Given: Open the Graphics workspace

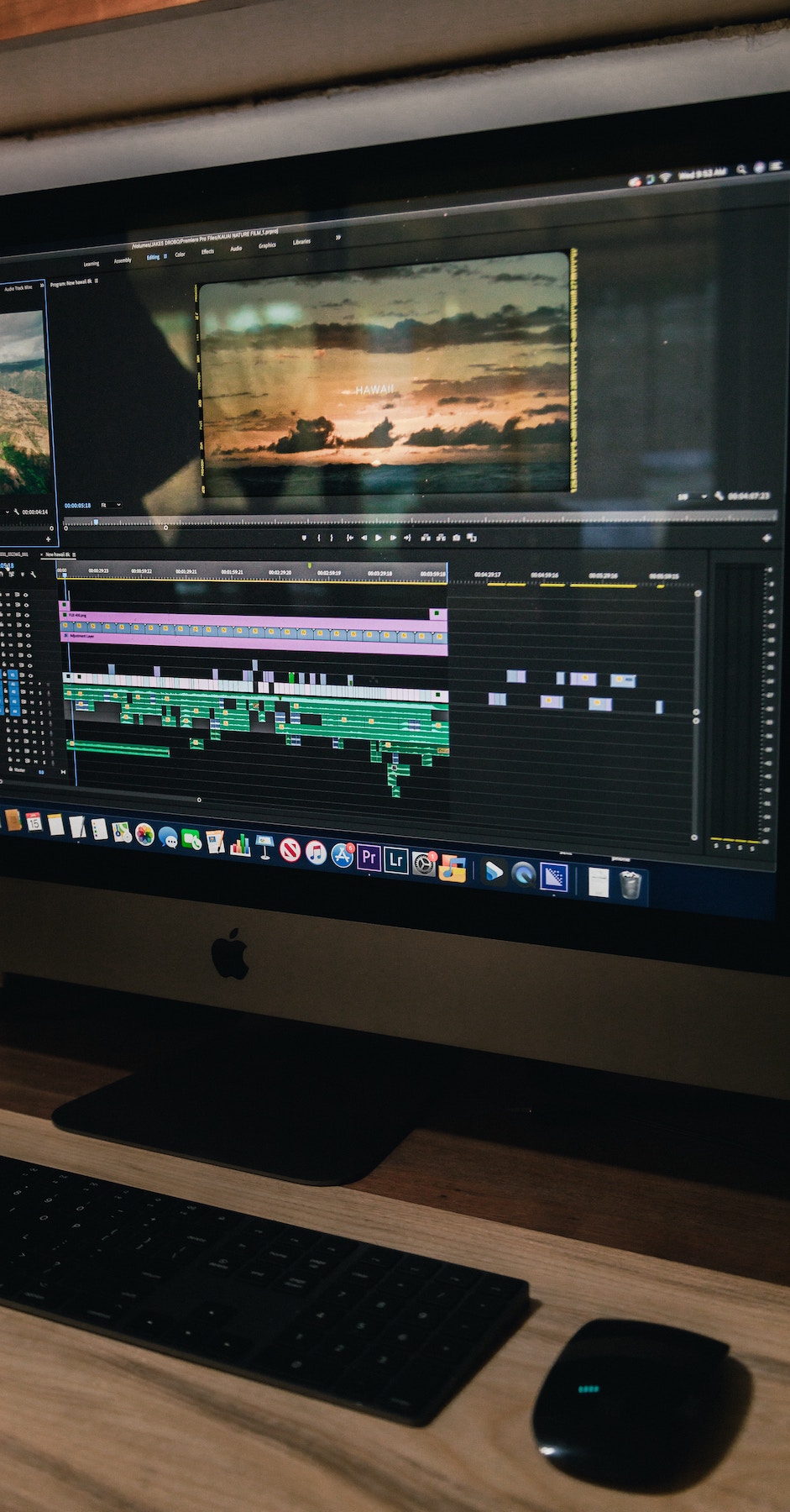Looking at the screenshot, I should pyautogui.click(x=267, y=246).
